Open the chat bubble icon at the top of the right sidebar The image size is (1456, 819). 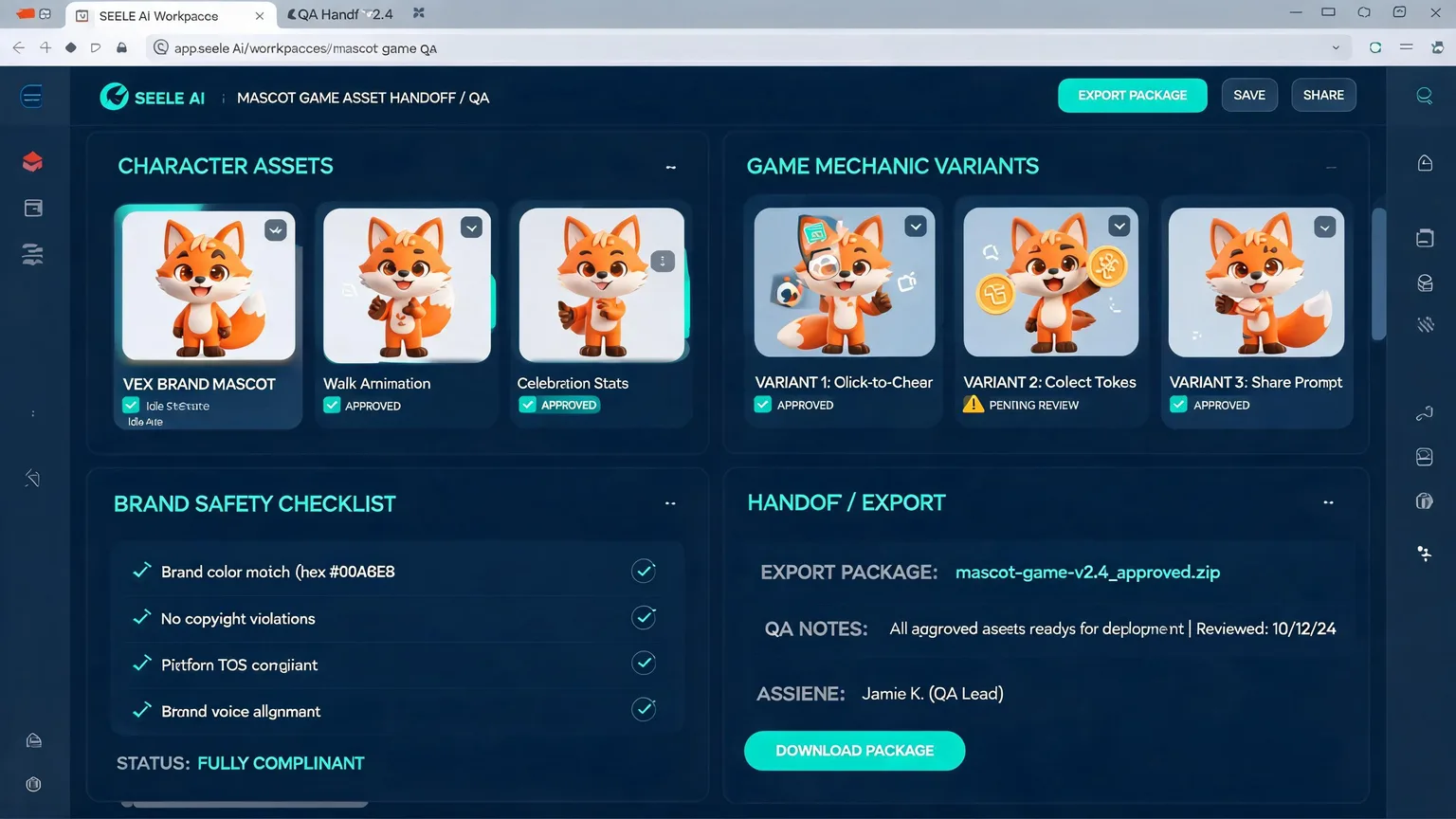point(1424,96)
